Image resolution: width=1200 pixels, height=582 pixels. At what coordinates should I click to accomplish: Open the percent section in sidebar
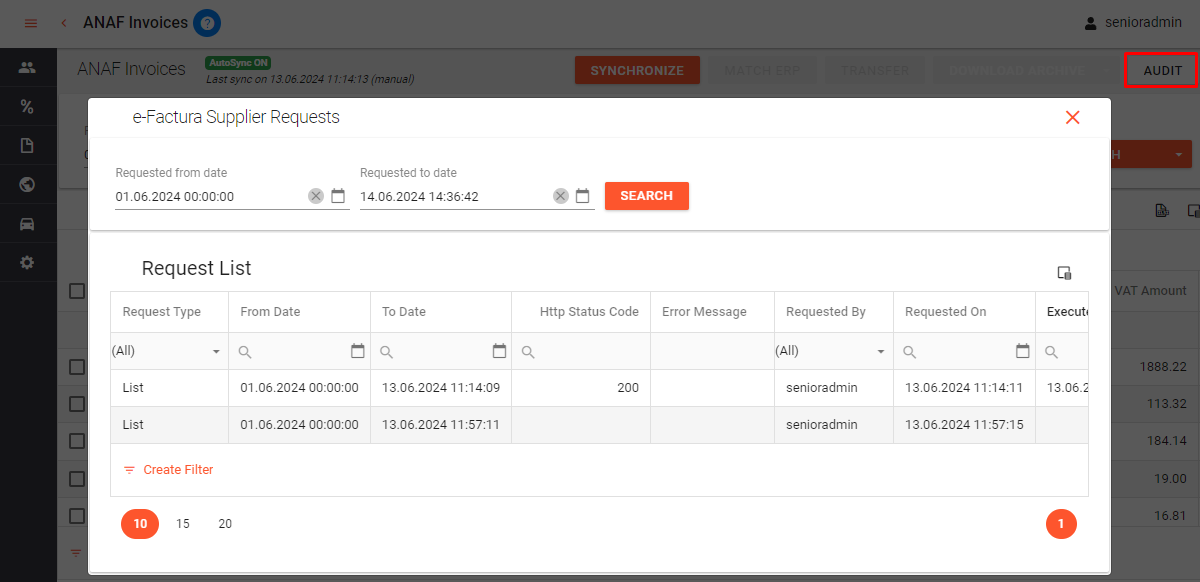(x=27, y=107)
